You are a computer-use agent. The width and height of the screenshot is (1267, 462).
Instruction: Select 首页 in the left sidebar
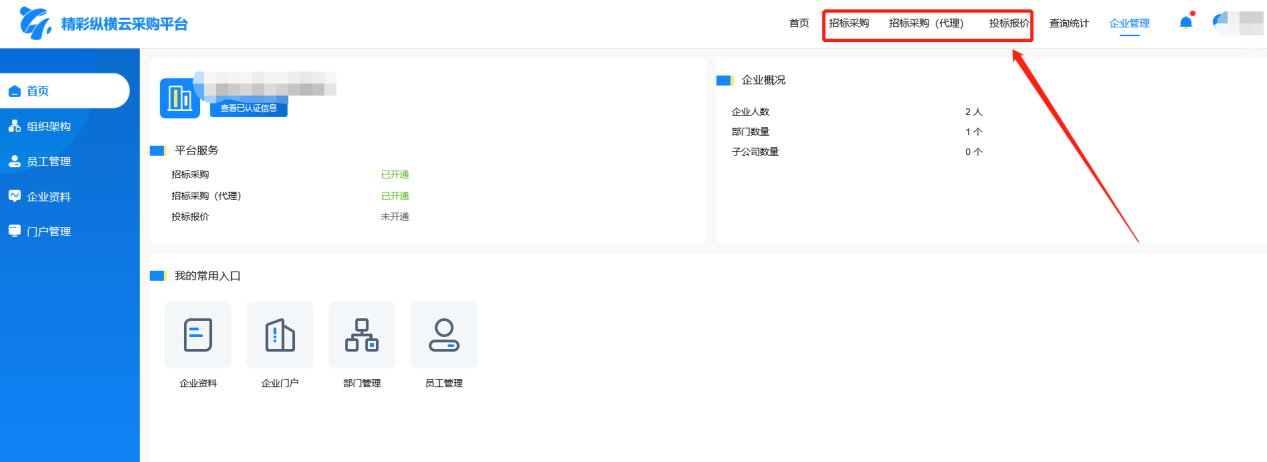pyautogui.click(x=64, y=91)
